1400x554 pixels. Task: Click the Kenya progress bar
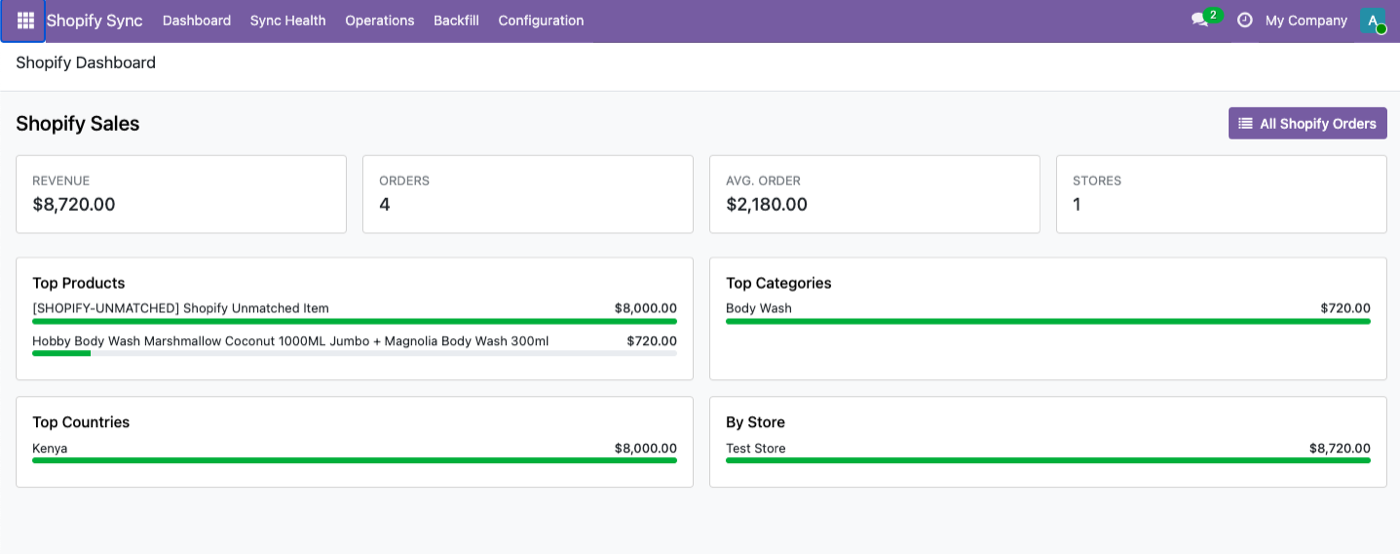click(354, 460)
